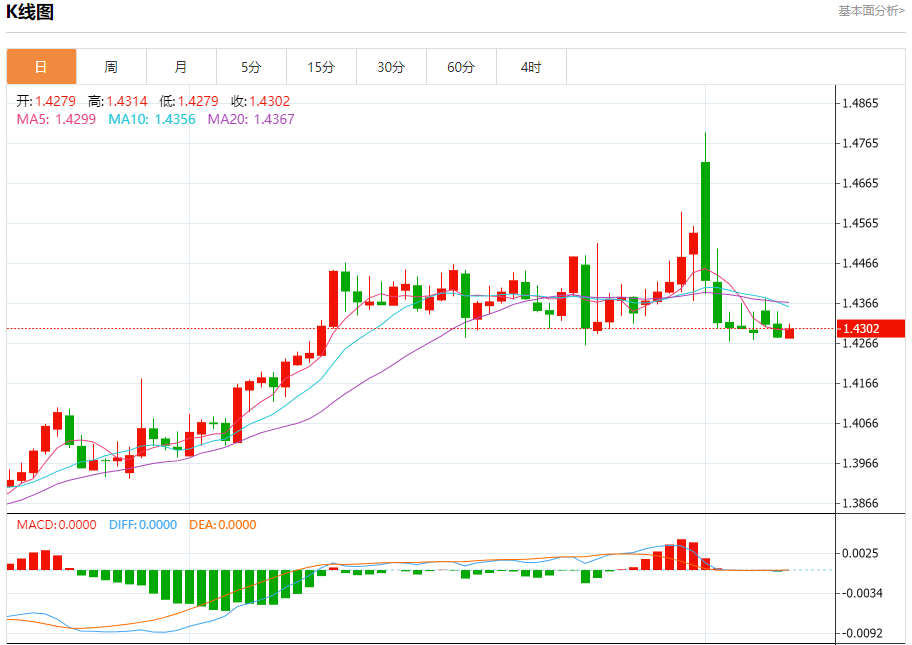This screenshot has height=645, width=912.
Task: Click the K线图 heading
Action: click(30, 12)
